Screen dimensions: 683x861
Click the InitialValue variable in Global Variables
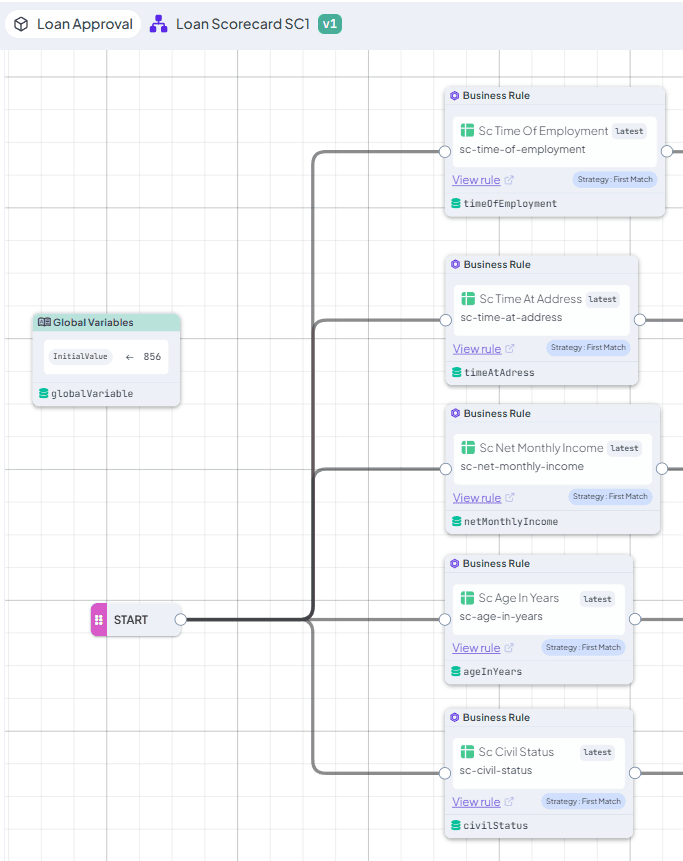(80, 356)
